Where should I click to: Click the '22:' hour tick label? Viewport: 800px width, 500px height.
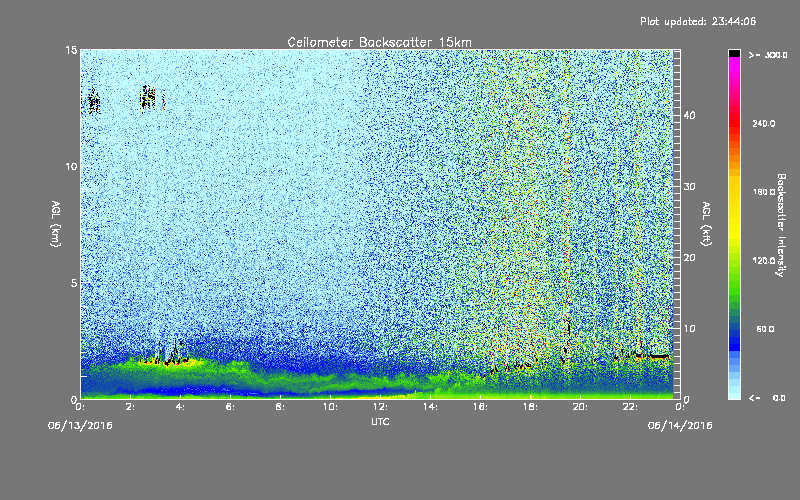click(631, 407)
